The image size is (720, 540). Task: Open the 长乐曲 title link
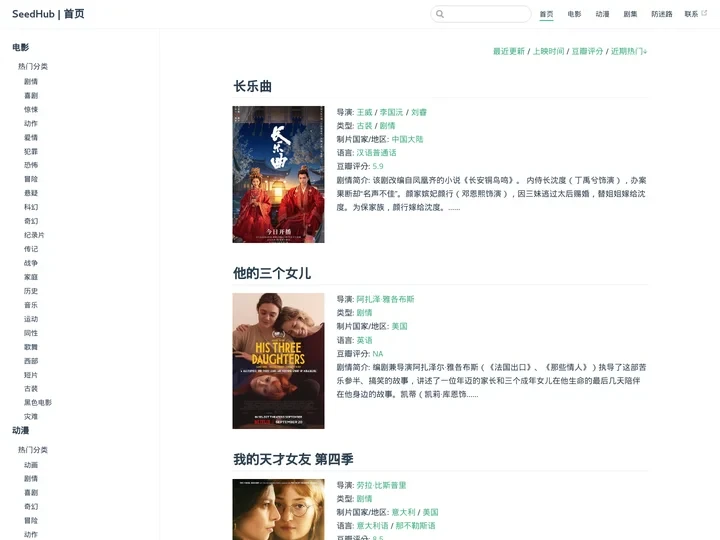(253, 86)
